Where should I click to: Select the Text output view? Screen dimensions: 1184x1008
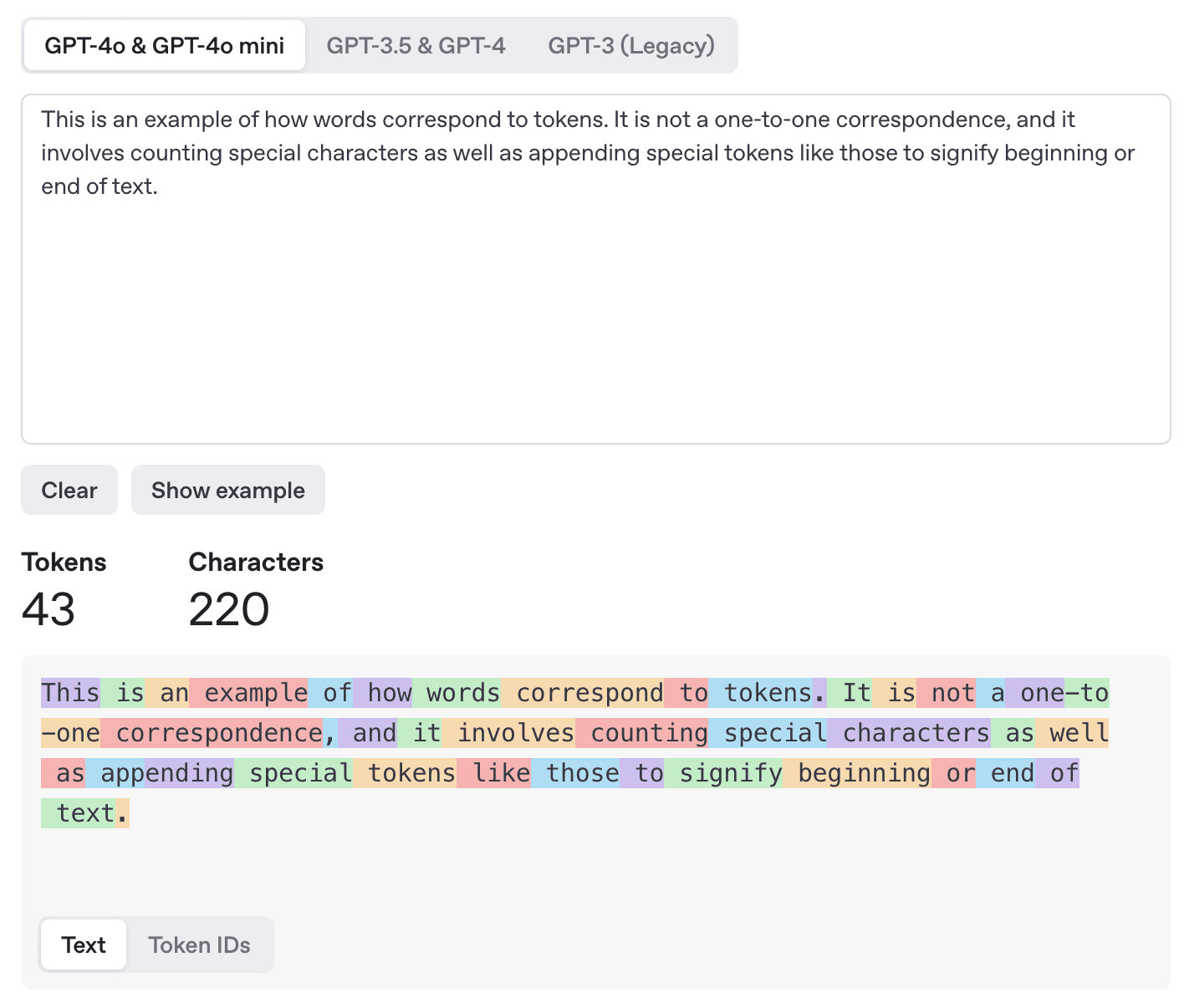click(x=84, y=944)
